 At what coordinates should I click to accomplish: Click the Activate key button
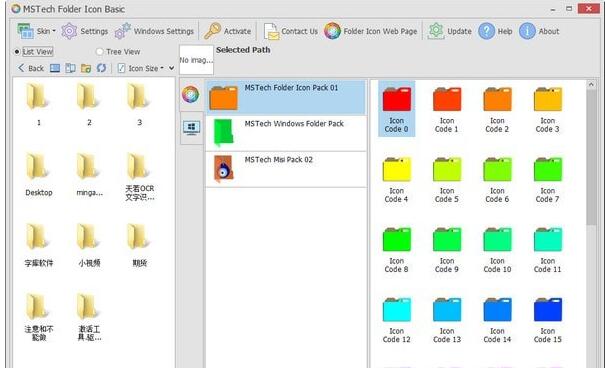point(227,31)
